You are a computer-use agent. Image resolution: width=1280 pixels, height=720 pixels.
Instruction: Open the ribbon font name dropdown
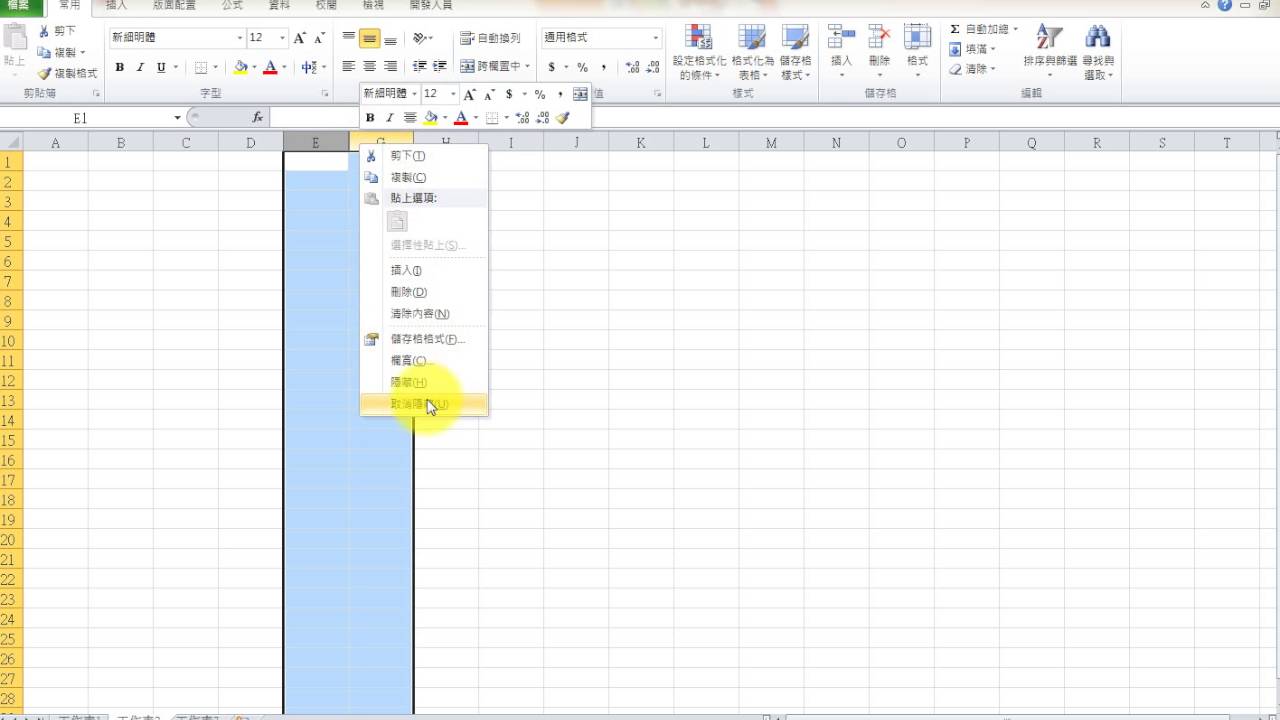pyautogui.click(x=240, y=38)
